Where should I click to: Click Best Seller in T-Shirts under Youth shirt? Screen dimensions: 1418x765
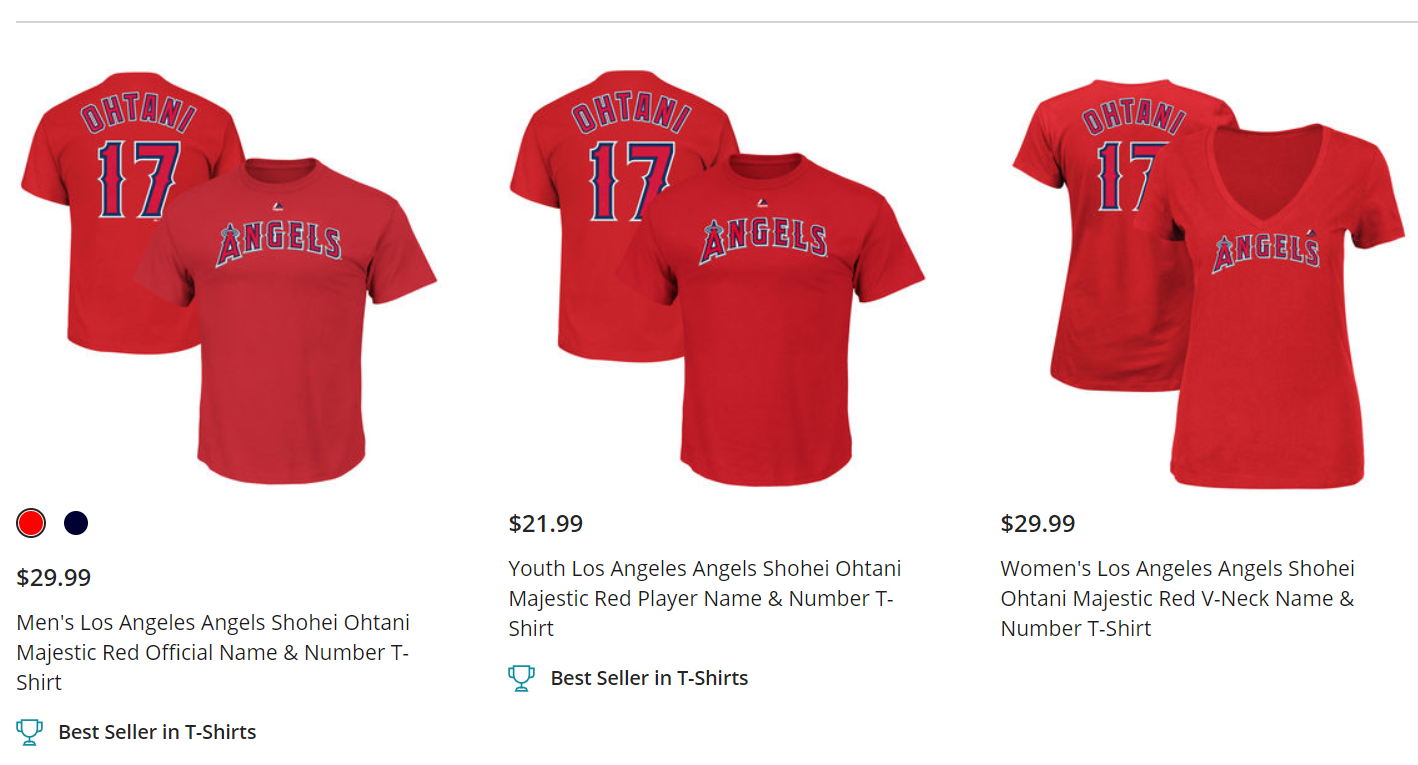click(x=649, y=678)
